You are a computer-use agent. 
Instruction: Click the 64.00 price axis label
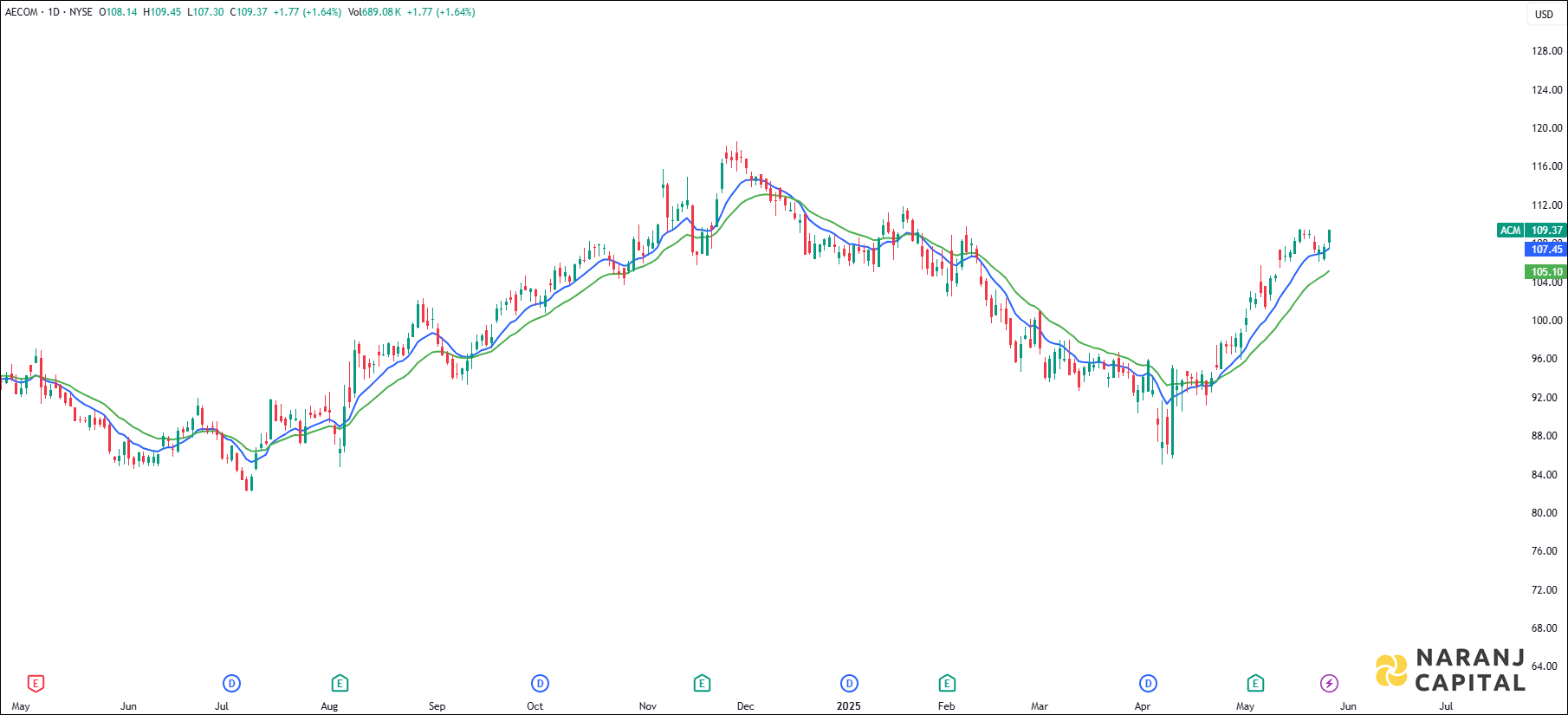pyautogui.click(x=1545, y=666)
